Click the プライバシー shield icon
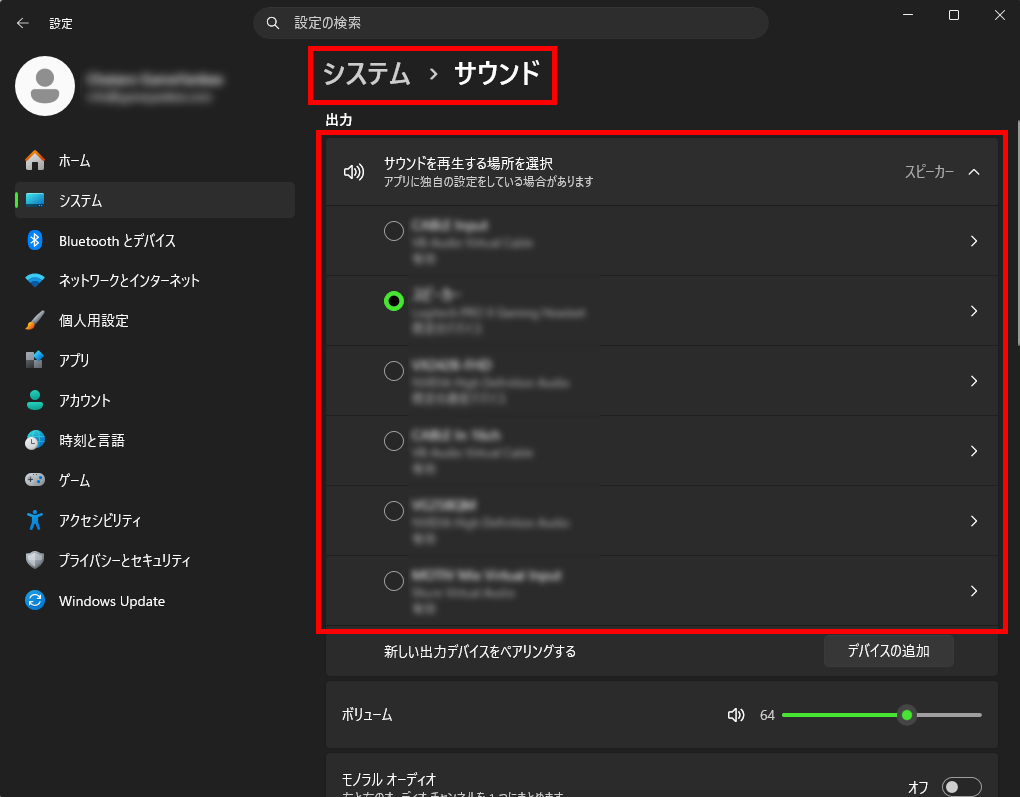Screen dimensions: 1020x797 tap(34, 560)
